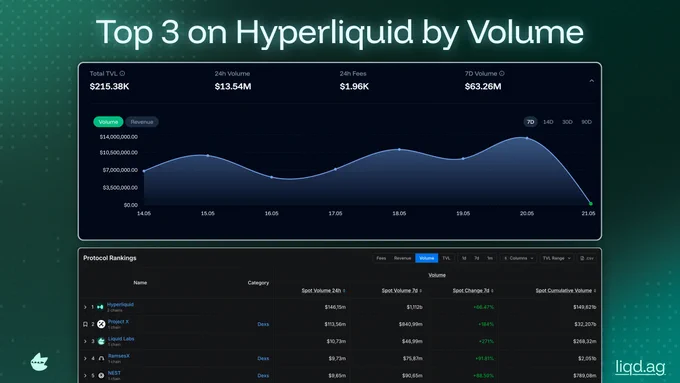The width and height of the screenshot is (680, 383).
Task: Click the 15.05 data point on chart
Action: 208,155
